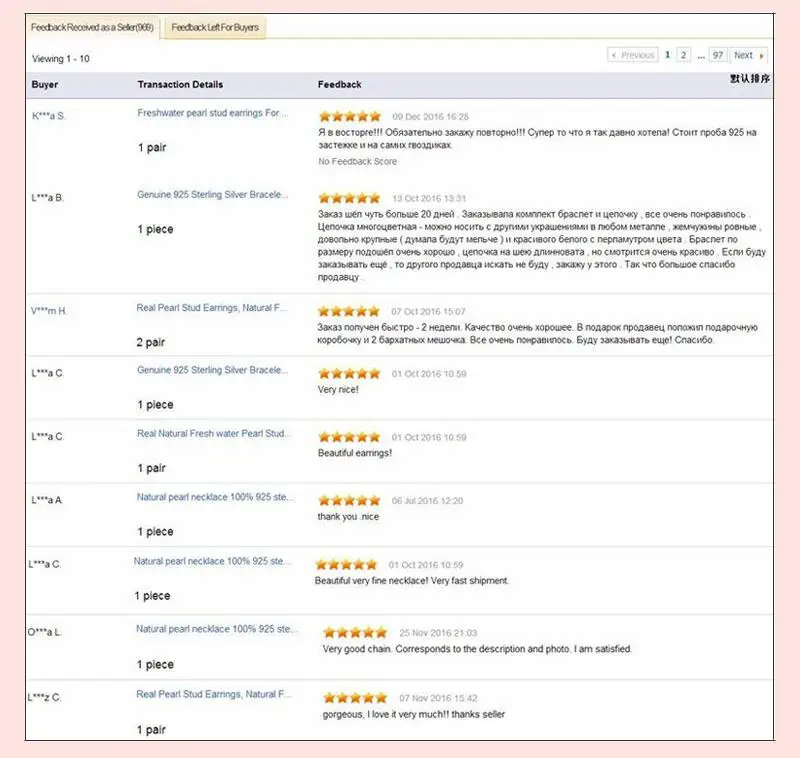
Task: Open Real Natural Fresh water Pearl Stud link
Action: 214,433
